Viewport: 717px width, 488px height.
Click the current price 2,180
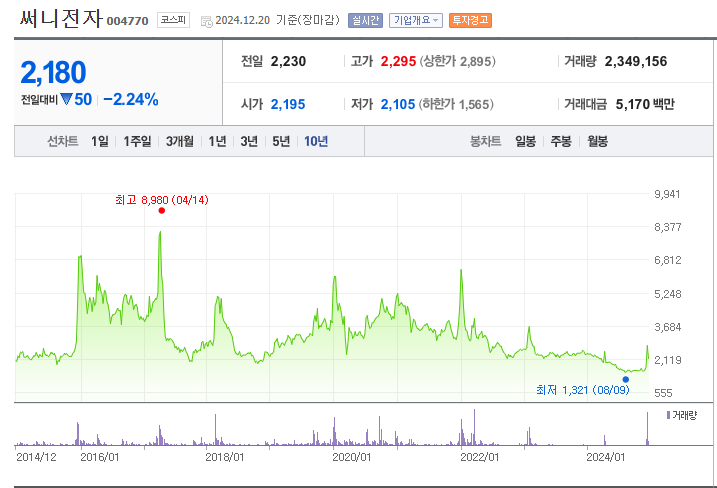pyautogui.click(x=53, y=72)
